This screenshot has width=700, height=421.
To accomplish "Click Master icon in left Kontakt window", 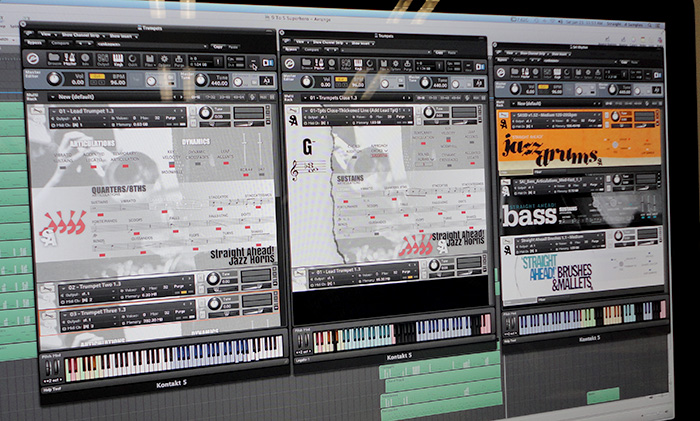I will (x=70, y=58).
